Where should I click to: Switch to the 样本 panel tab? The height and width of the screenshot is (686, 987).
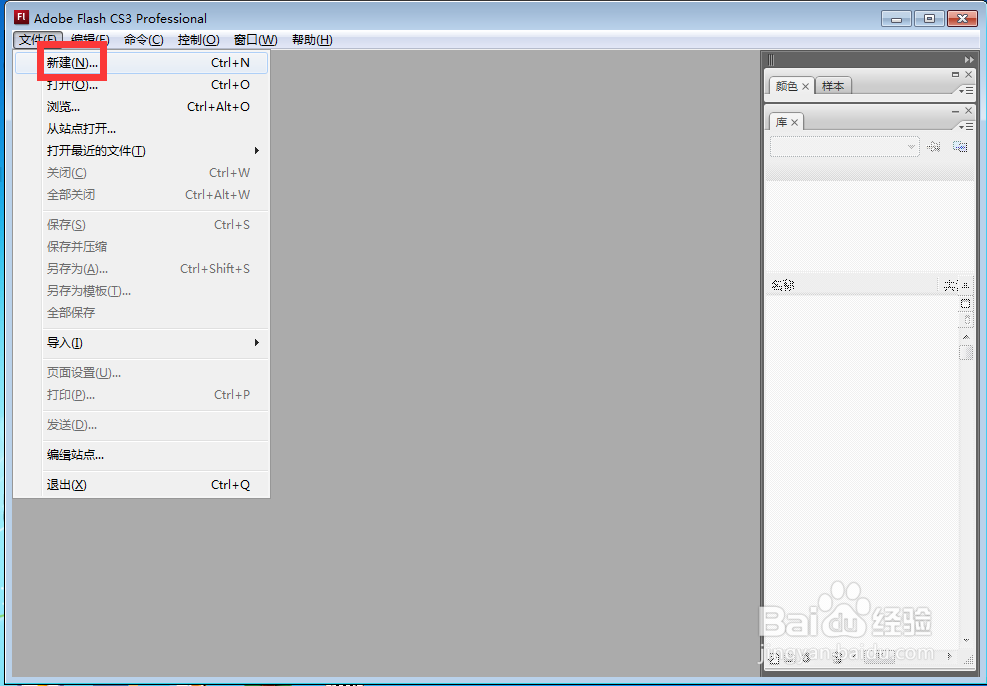click(x=833, y=86)
